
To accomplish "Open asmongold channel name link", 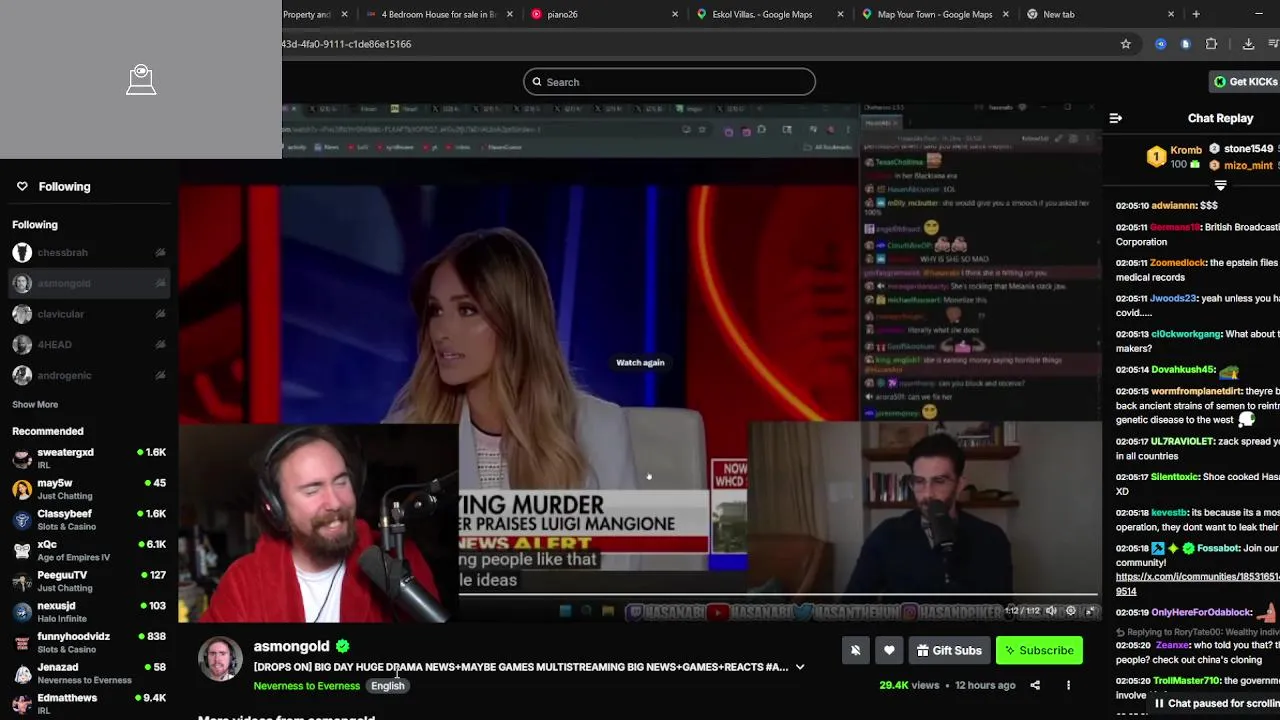I will (291, 646).
